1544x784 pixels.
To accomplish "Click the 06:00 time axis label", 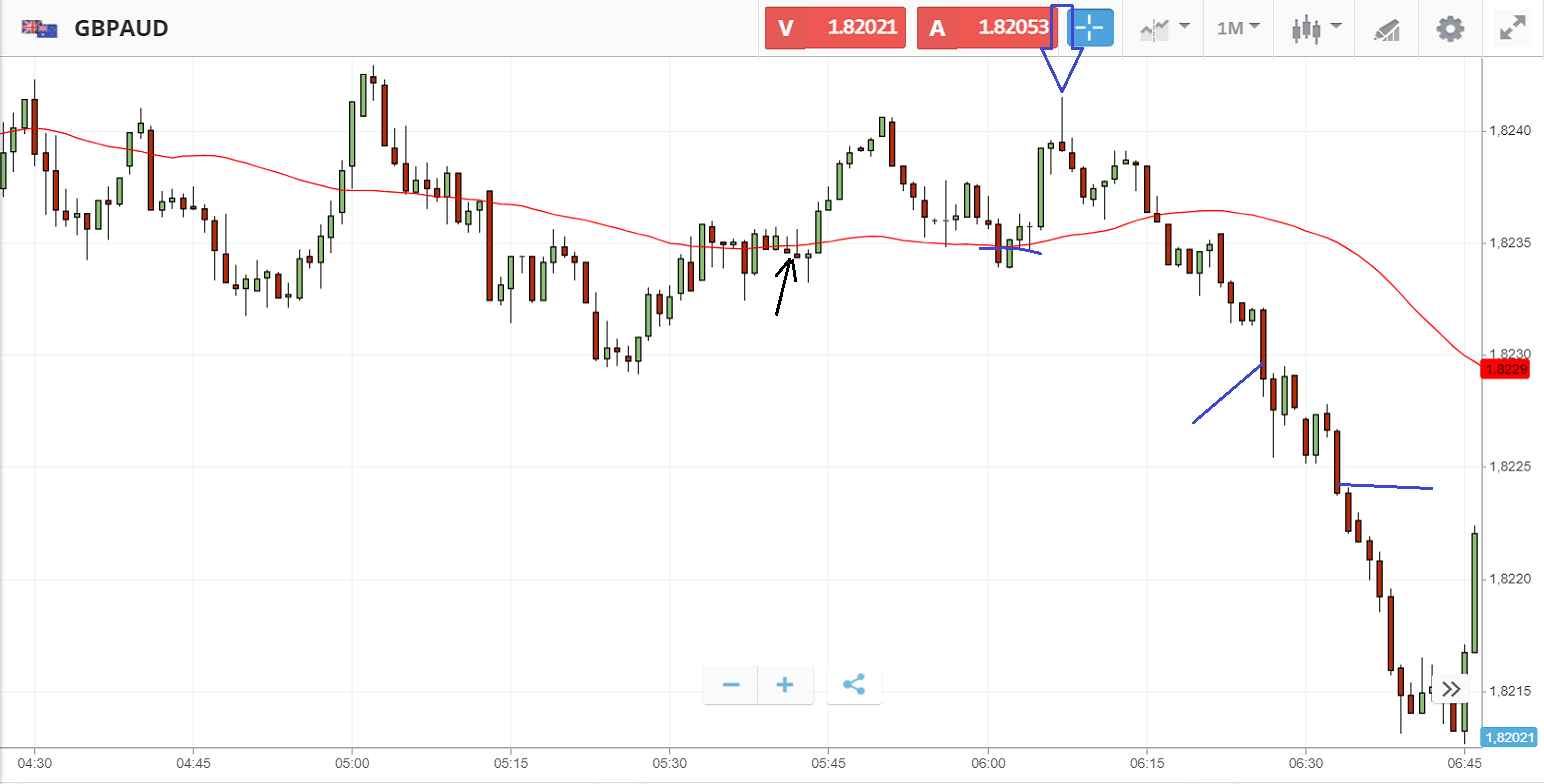I will [x=987, y=762].
